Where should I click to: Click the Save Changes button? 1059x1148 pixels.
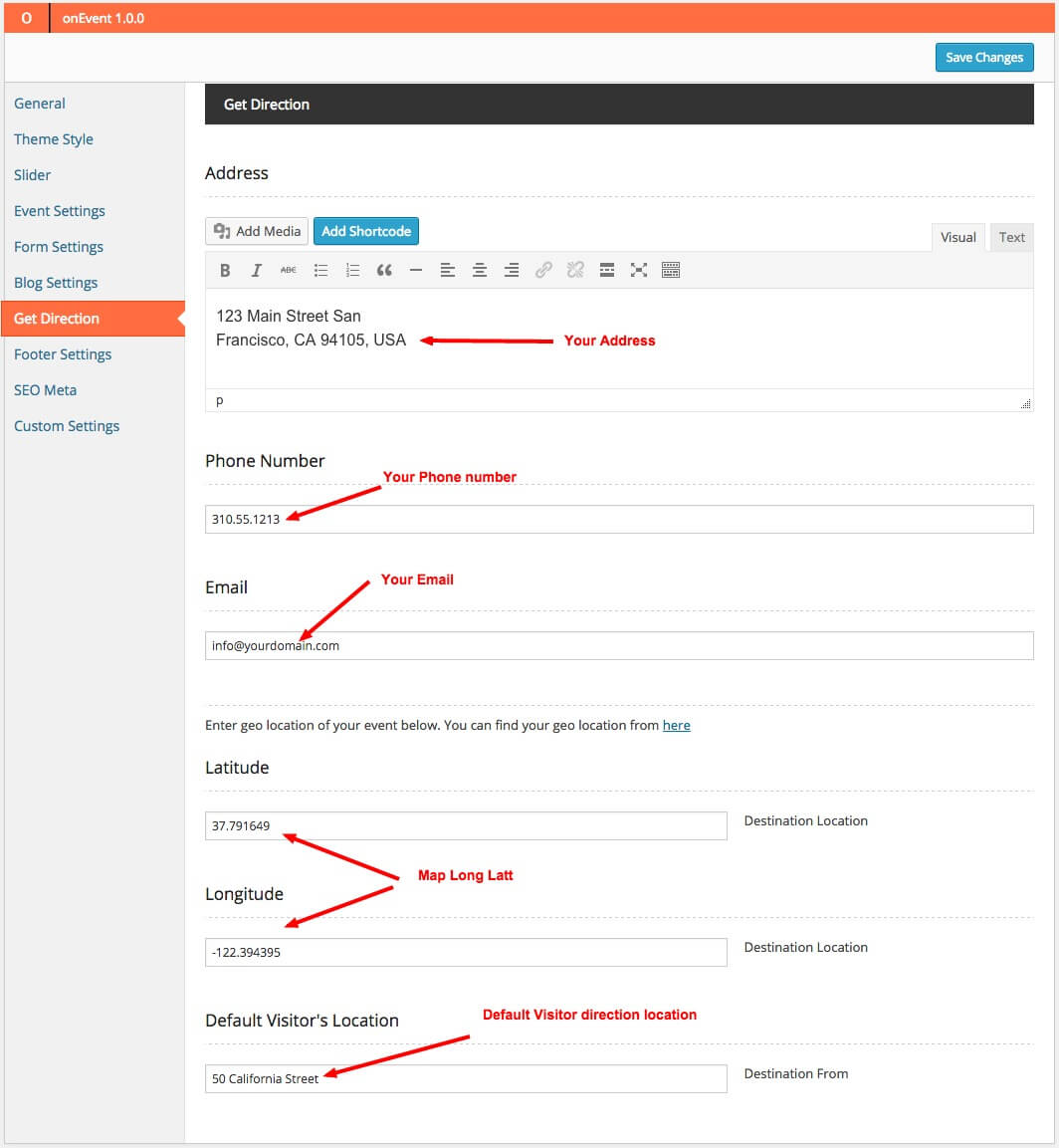[x=983, y=58]
